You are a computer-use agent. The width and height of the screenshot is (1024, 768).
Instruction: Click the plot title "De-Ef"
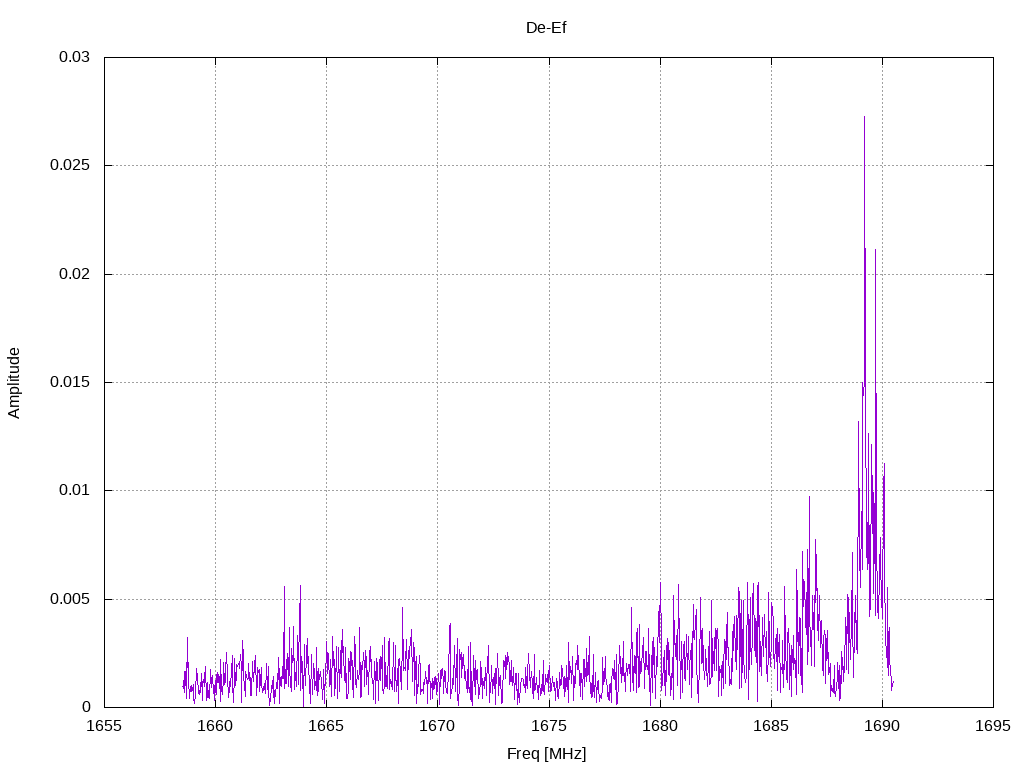pos(546,27)
